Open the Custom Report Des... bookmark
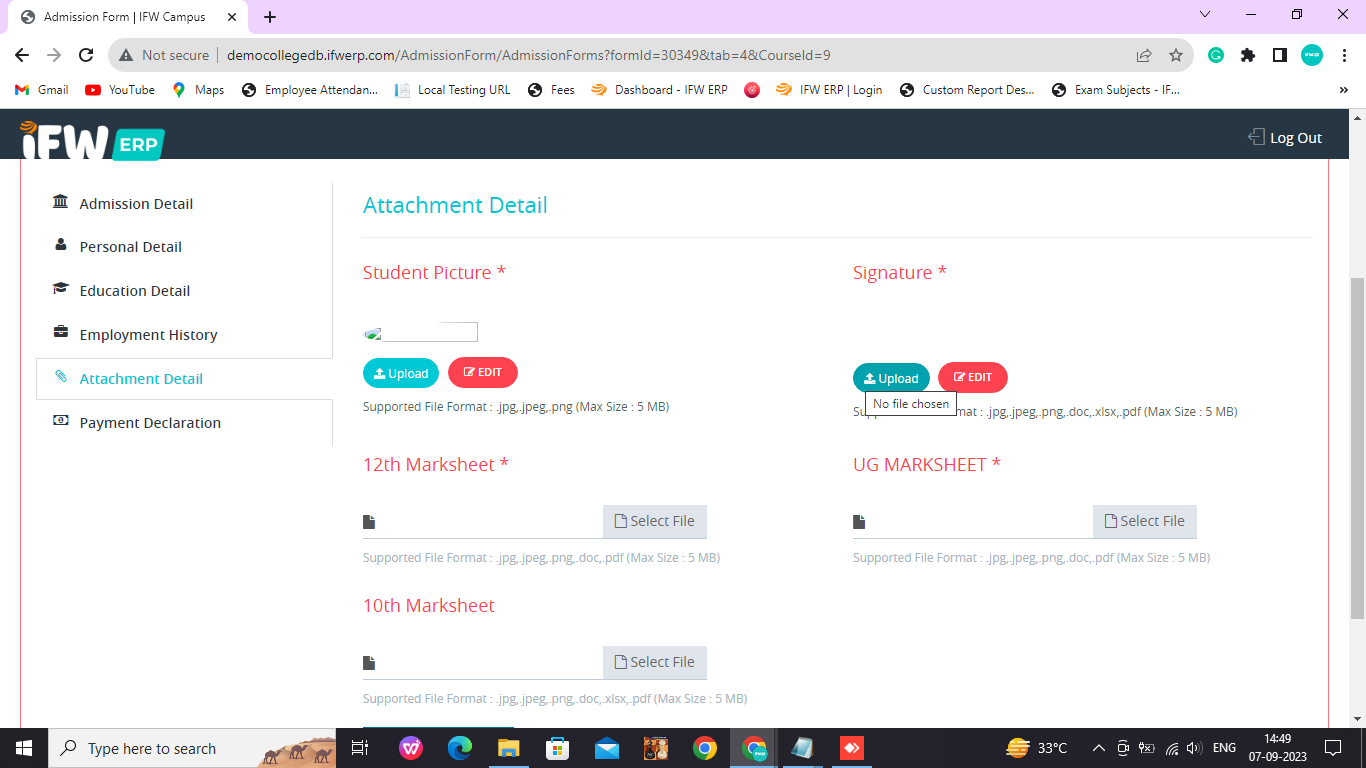Viewport: 1366px width, 768px height. pyautogui.click(x=967, y=90)
